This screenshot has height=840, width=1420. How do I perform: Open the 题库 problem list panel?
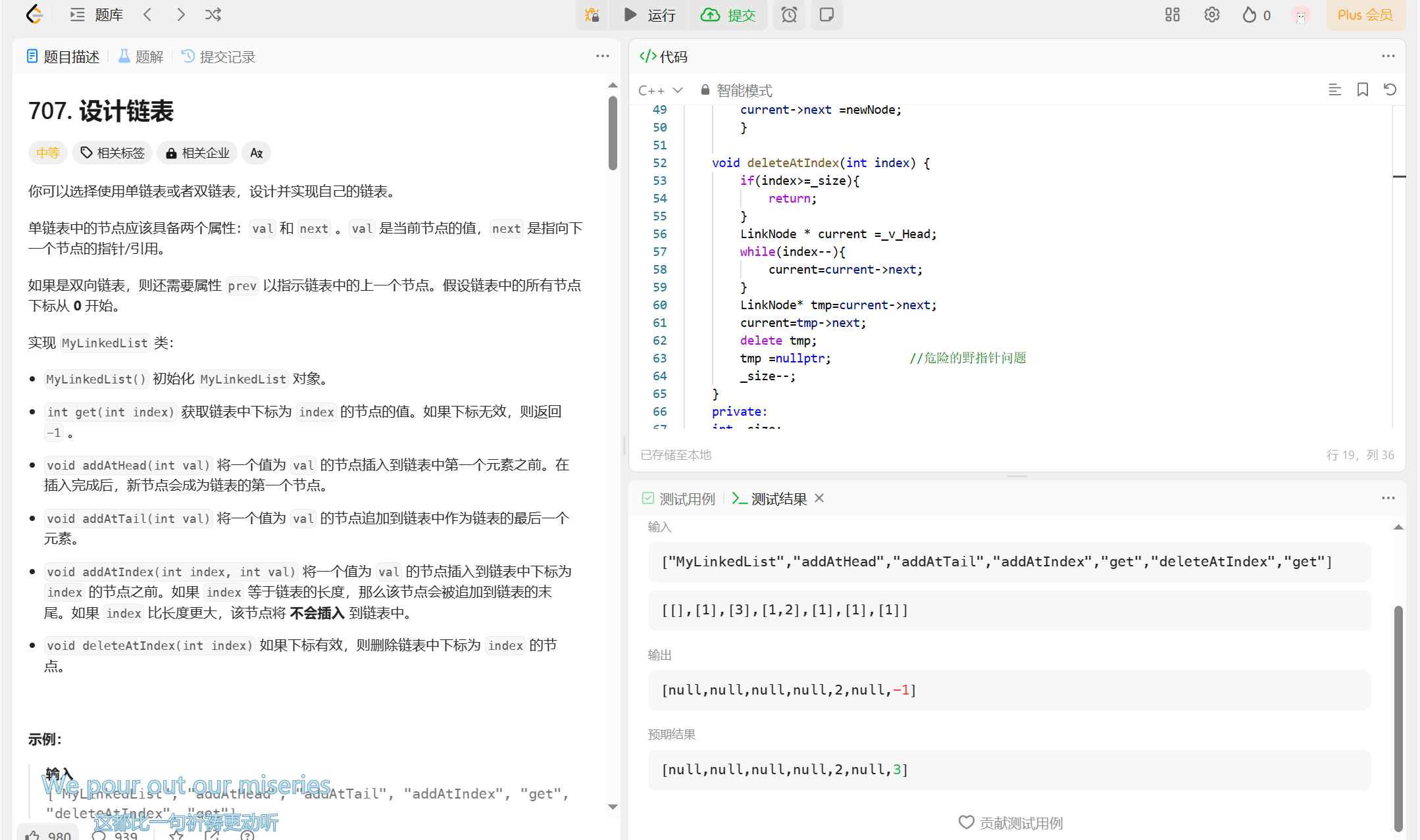pos(97,14)
